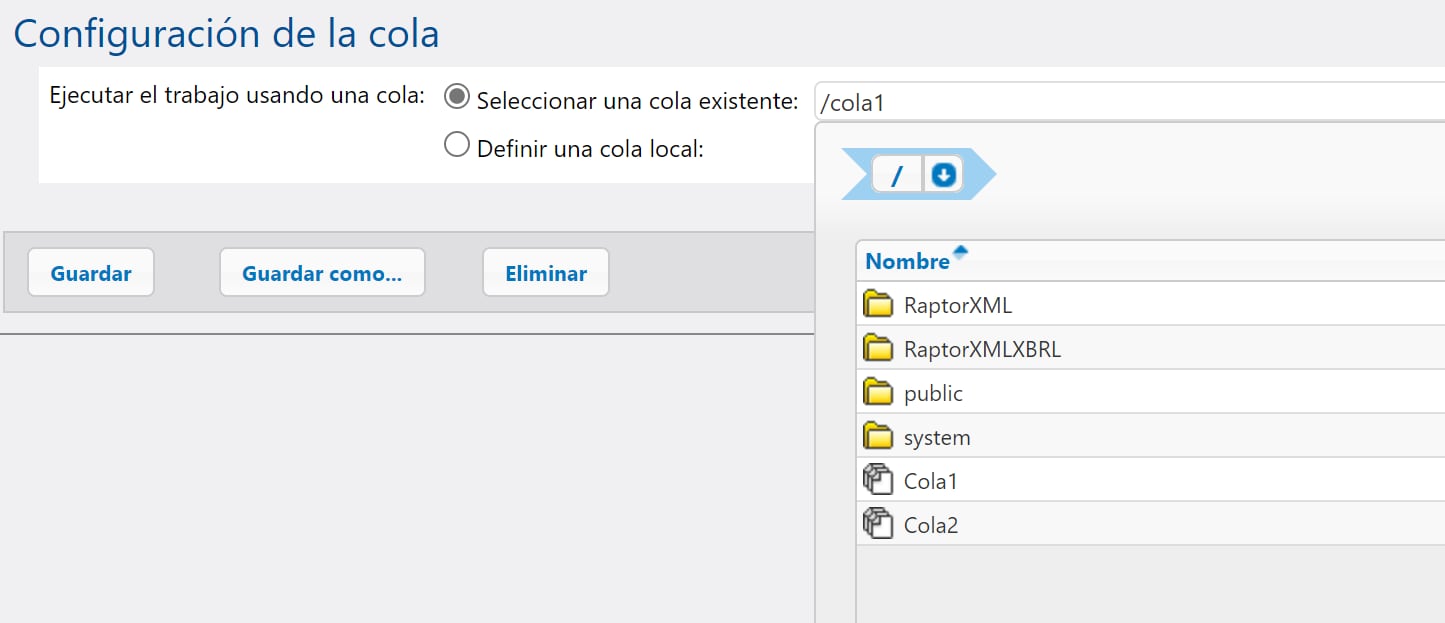
Task: Click the Cola2 queue icon
Action: pos(877,524)
